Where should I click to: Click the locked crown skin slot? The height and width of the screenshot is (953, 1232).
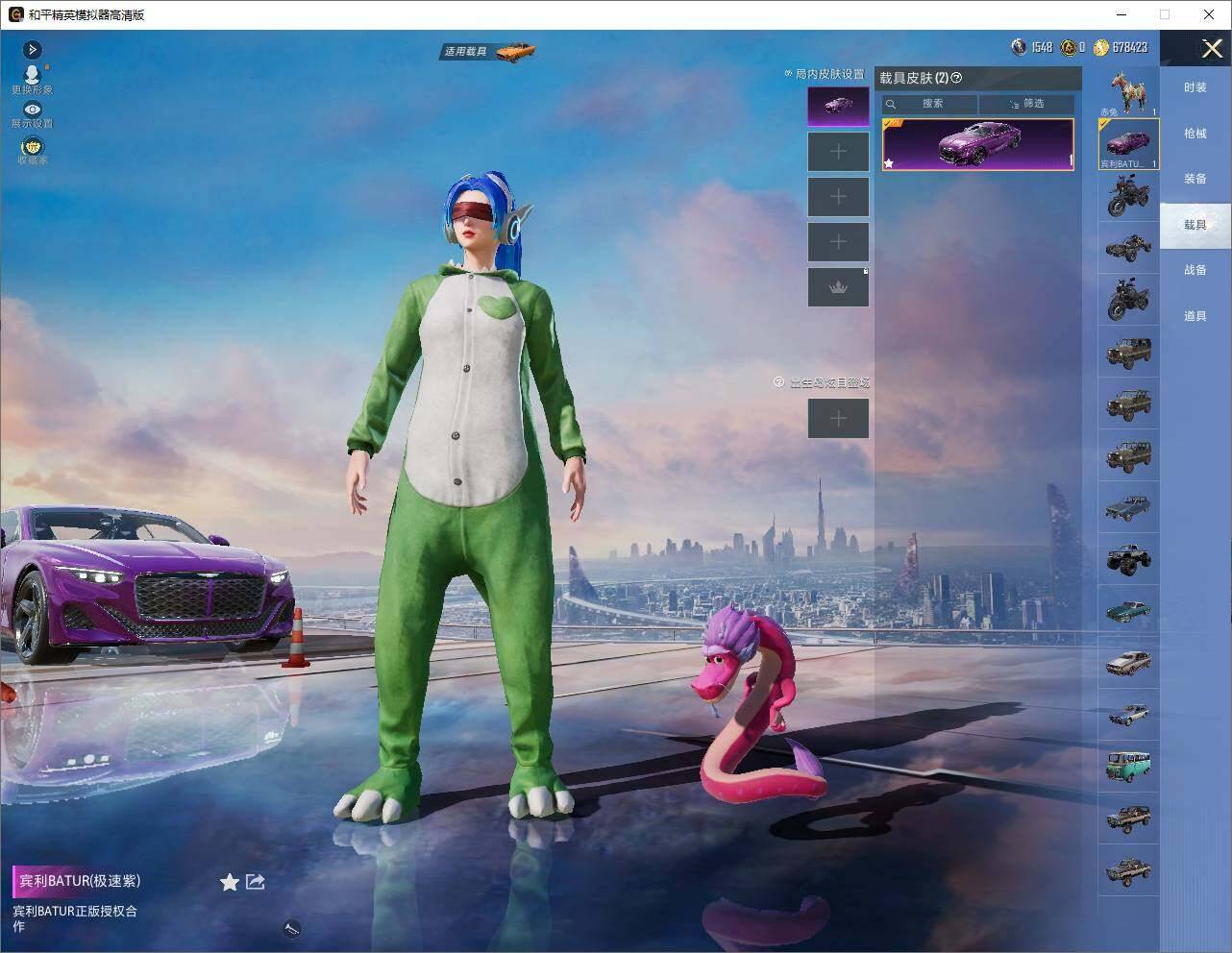click(838, 287)
